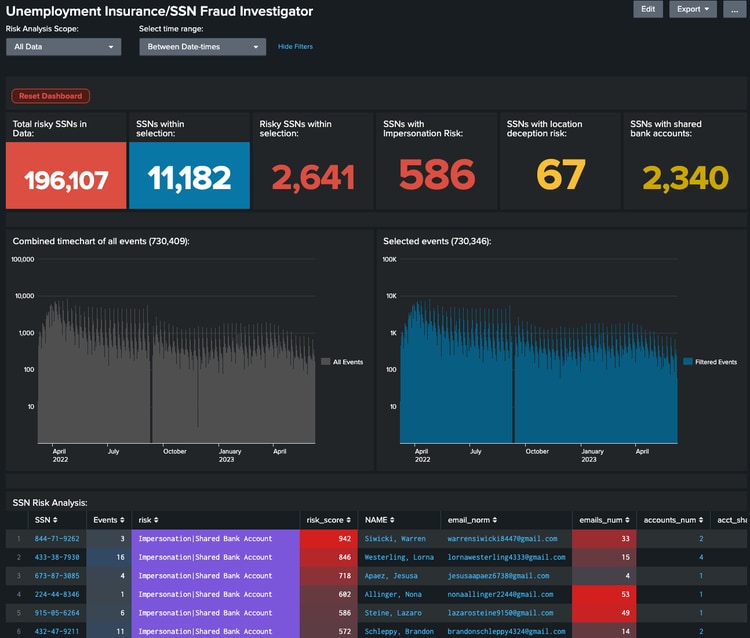The width and height of the screenshot is (750, 638).
Task: Toggle All Events legend series
Action: tap(345, 362)
